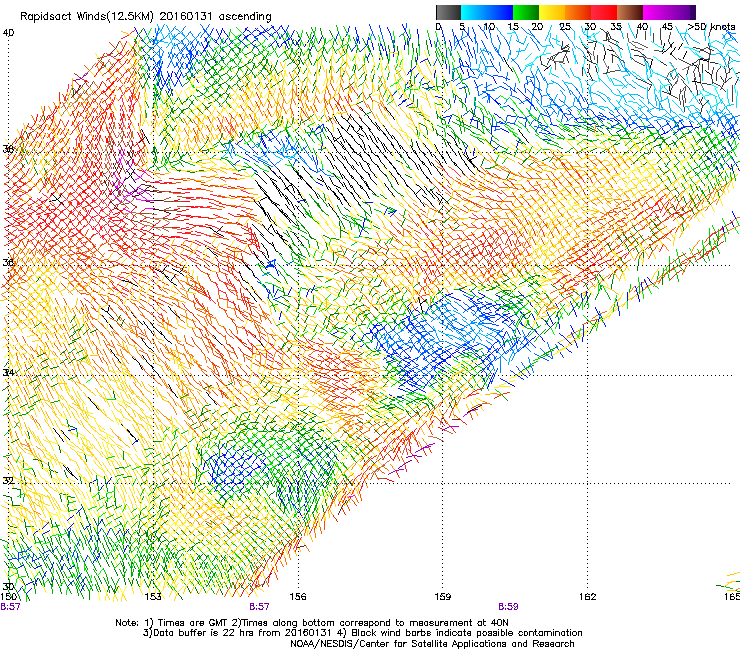Click the latitude label '40'
Viewport: 740px width, 650px height.
(8, 33)
